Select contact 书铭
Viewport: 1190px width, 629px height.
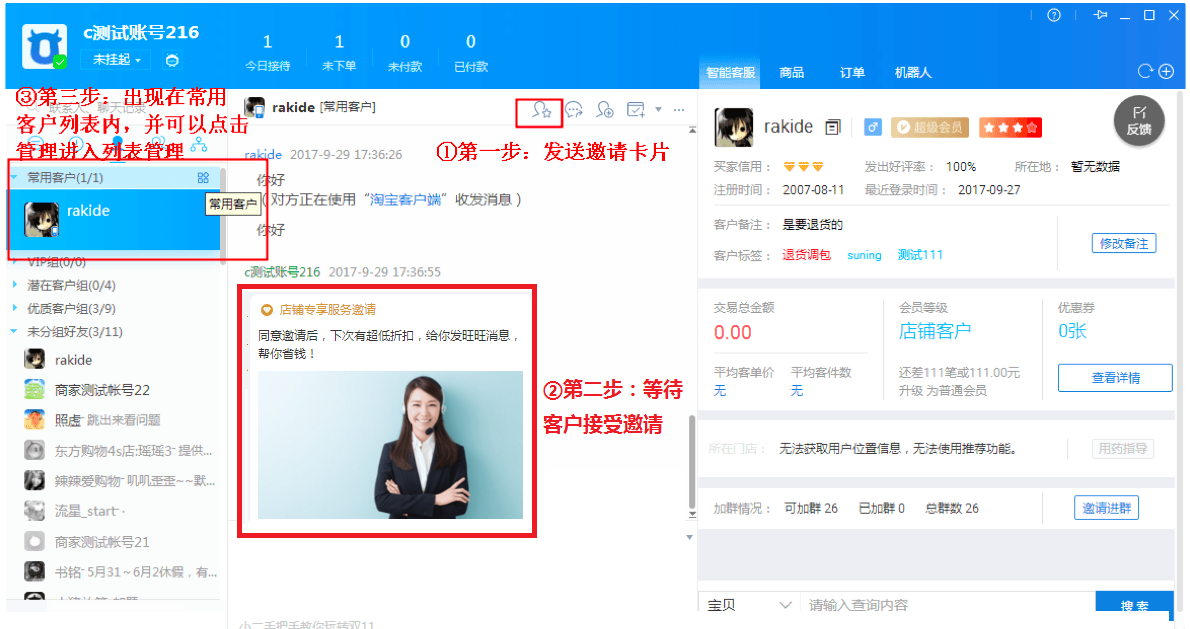(115, 572)
